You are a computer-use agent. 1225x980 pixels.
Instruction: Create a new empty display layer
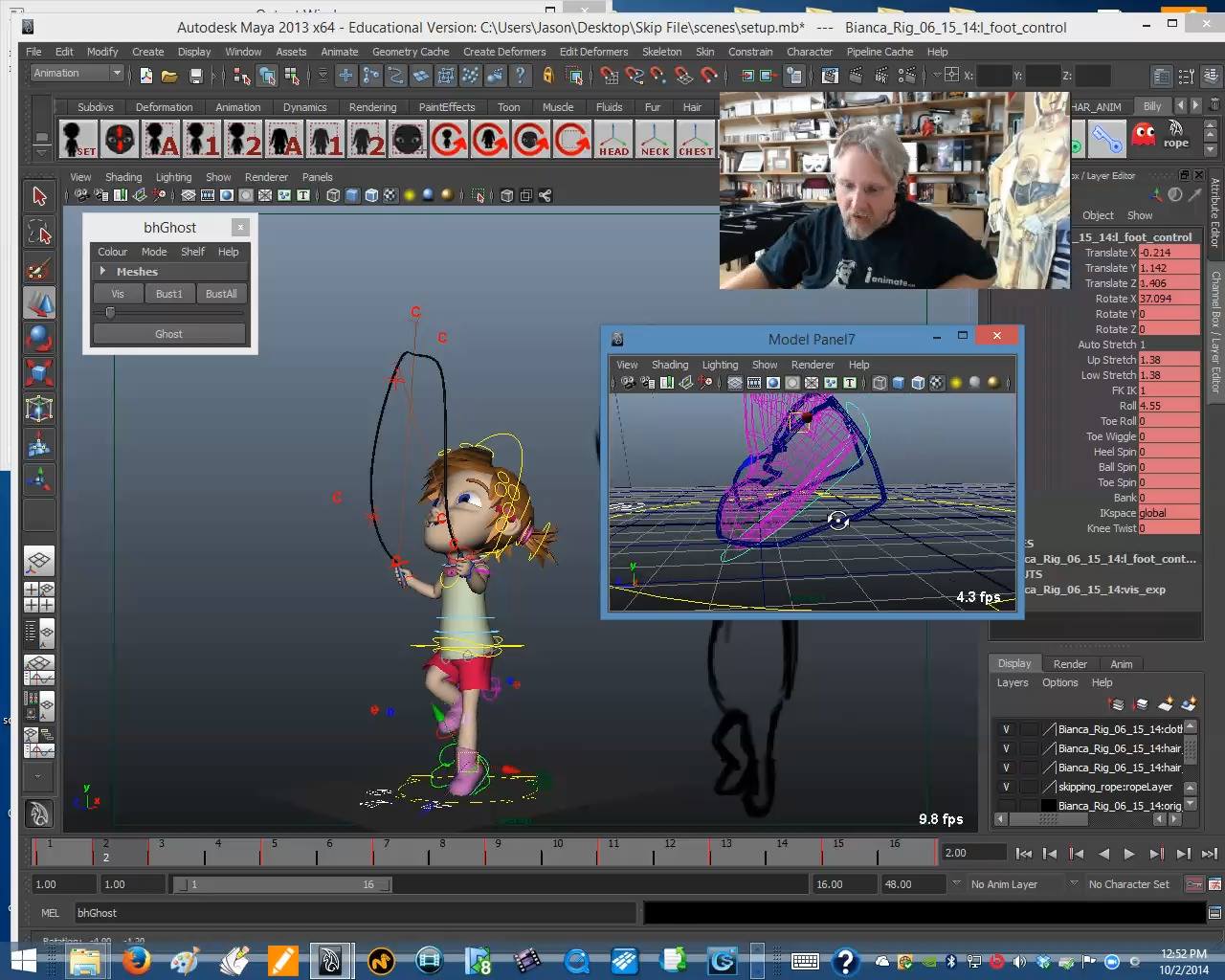[x=1165, y=704]
